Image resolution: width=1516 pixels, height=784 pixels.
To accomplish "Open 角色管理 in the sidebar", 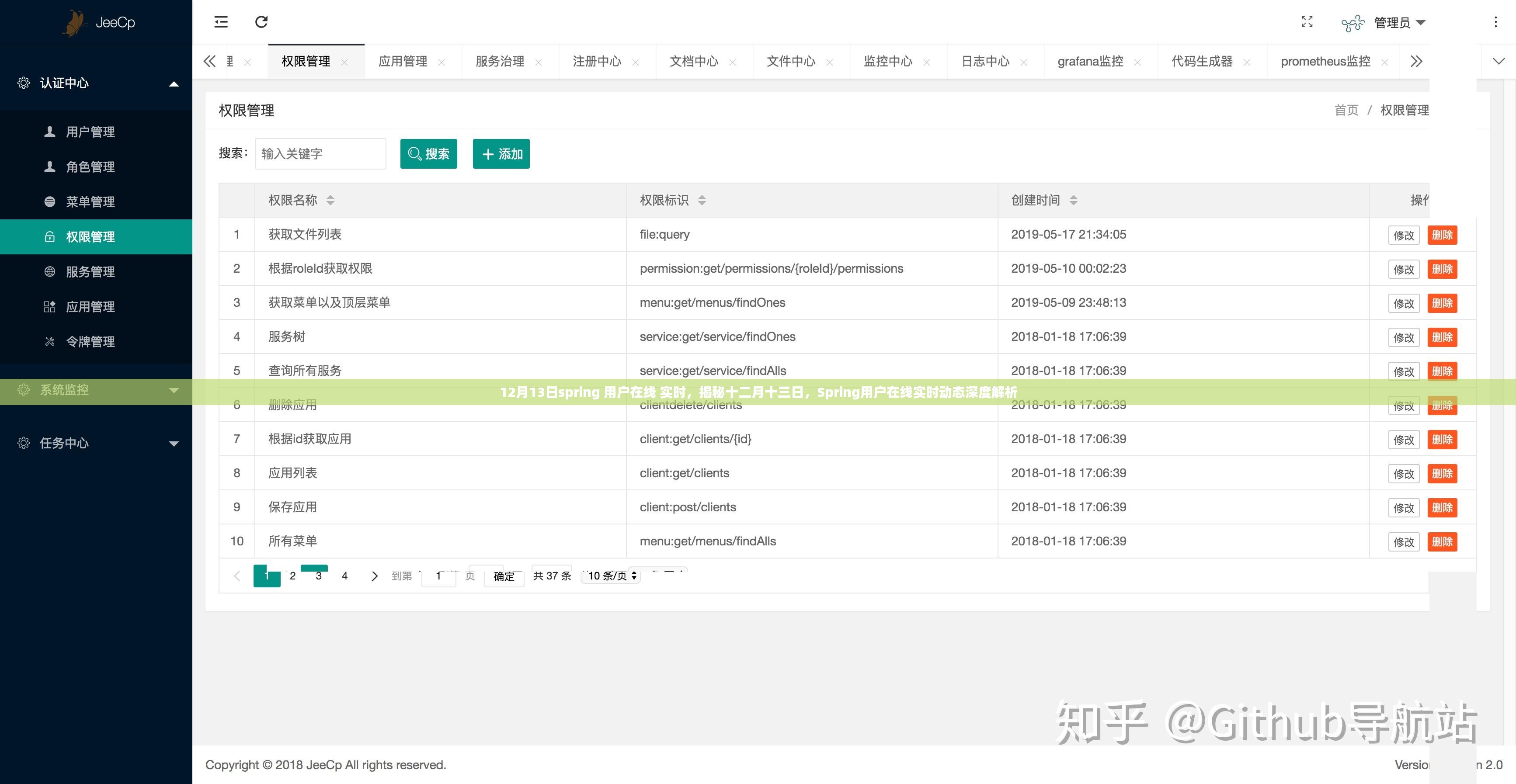I will pyautogui.click(x=96, y=167).
